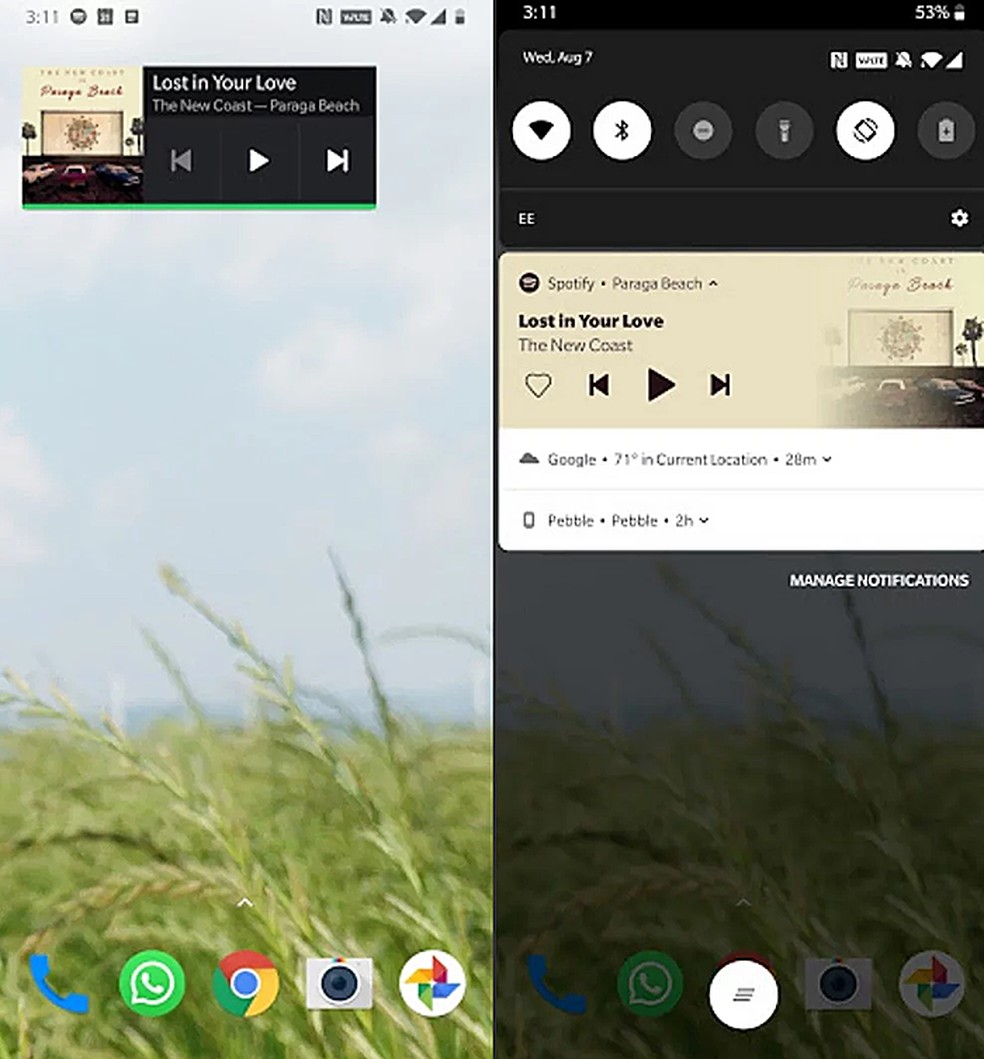Screen dimensions: 984x1059
Task: Like the song with heart icon
Action: 538,386
